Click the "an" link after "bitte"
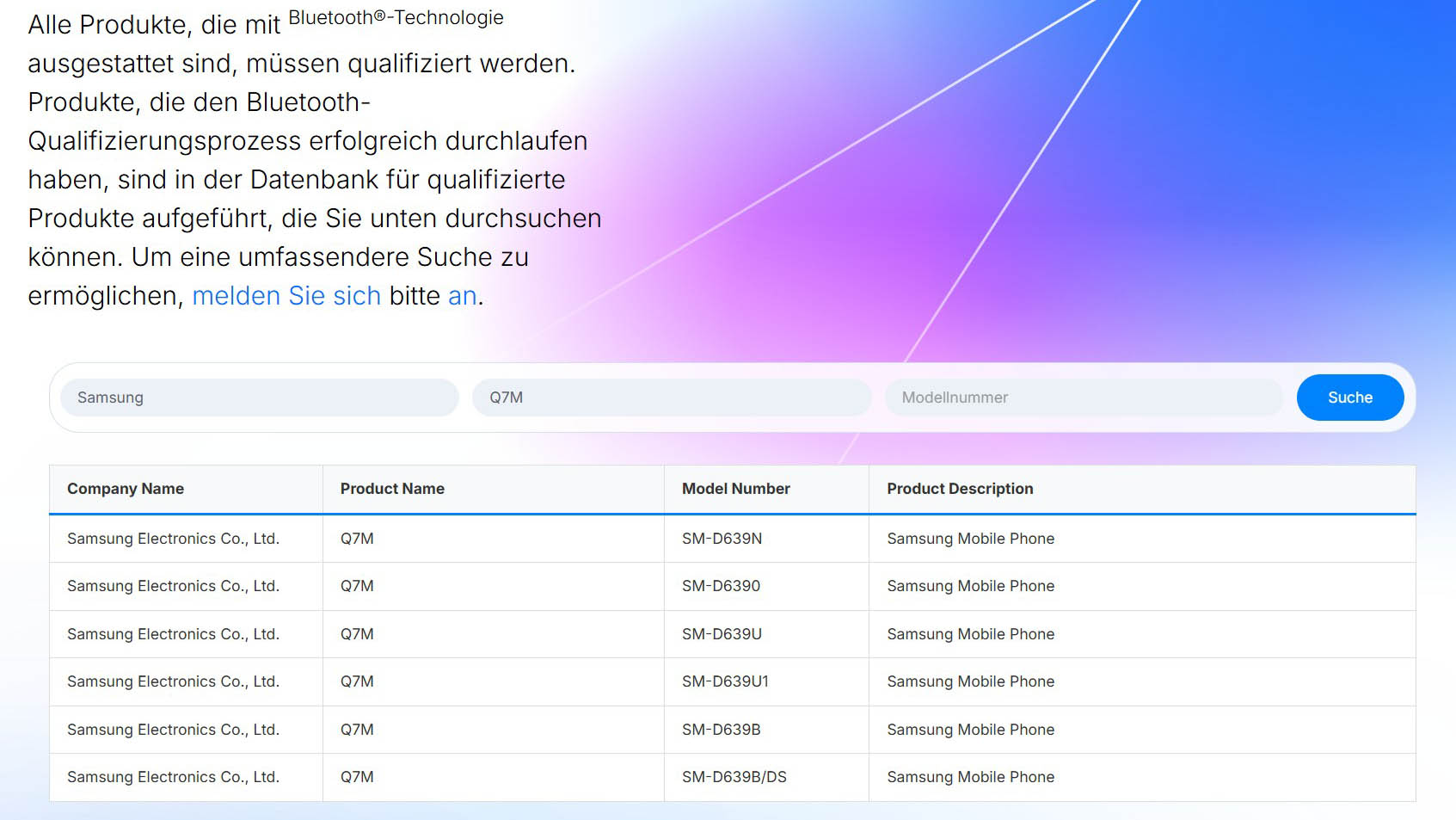 [462, 296]
